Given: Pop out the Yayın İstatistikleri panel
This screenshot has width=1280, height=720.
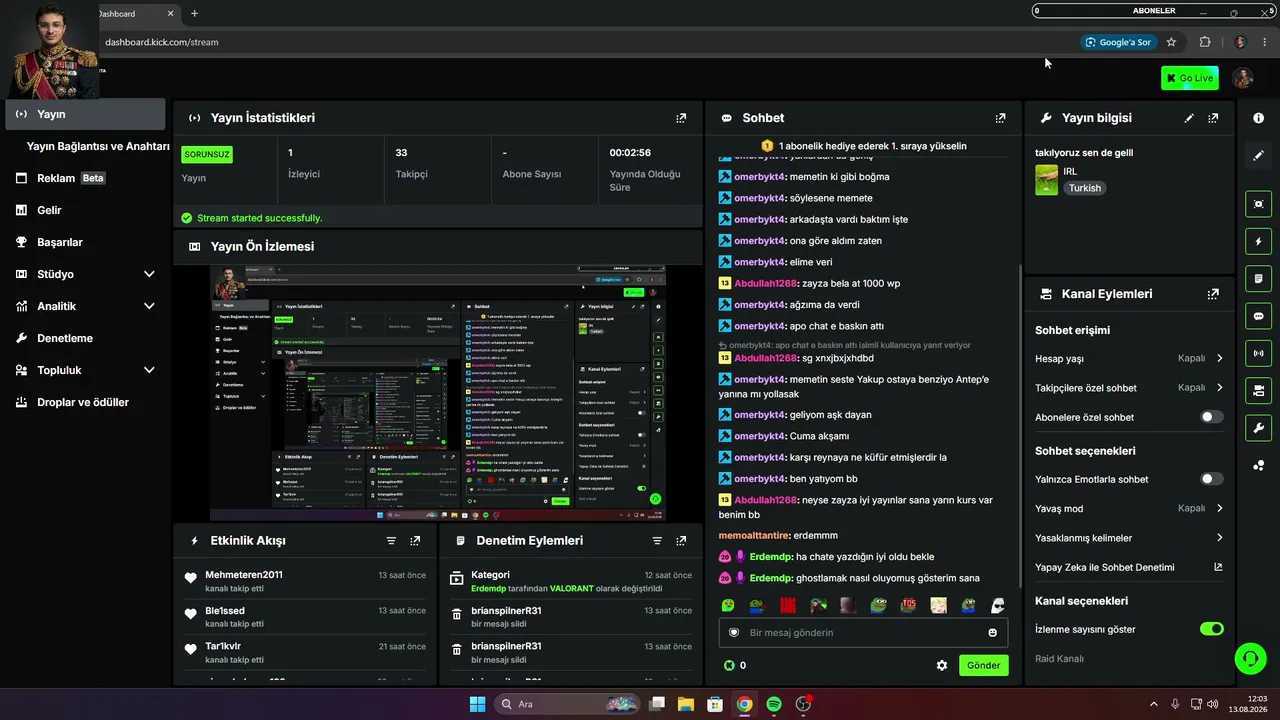Looking at the screenshot, I should point(681,118).
